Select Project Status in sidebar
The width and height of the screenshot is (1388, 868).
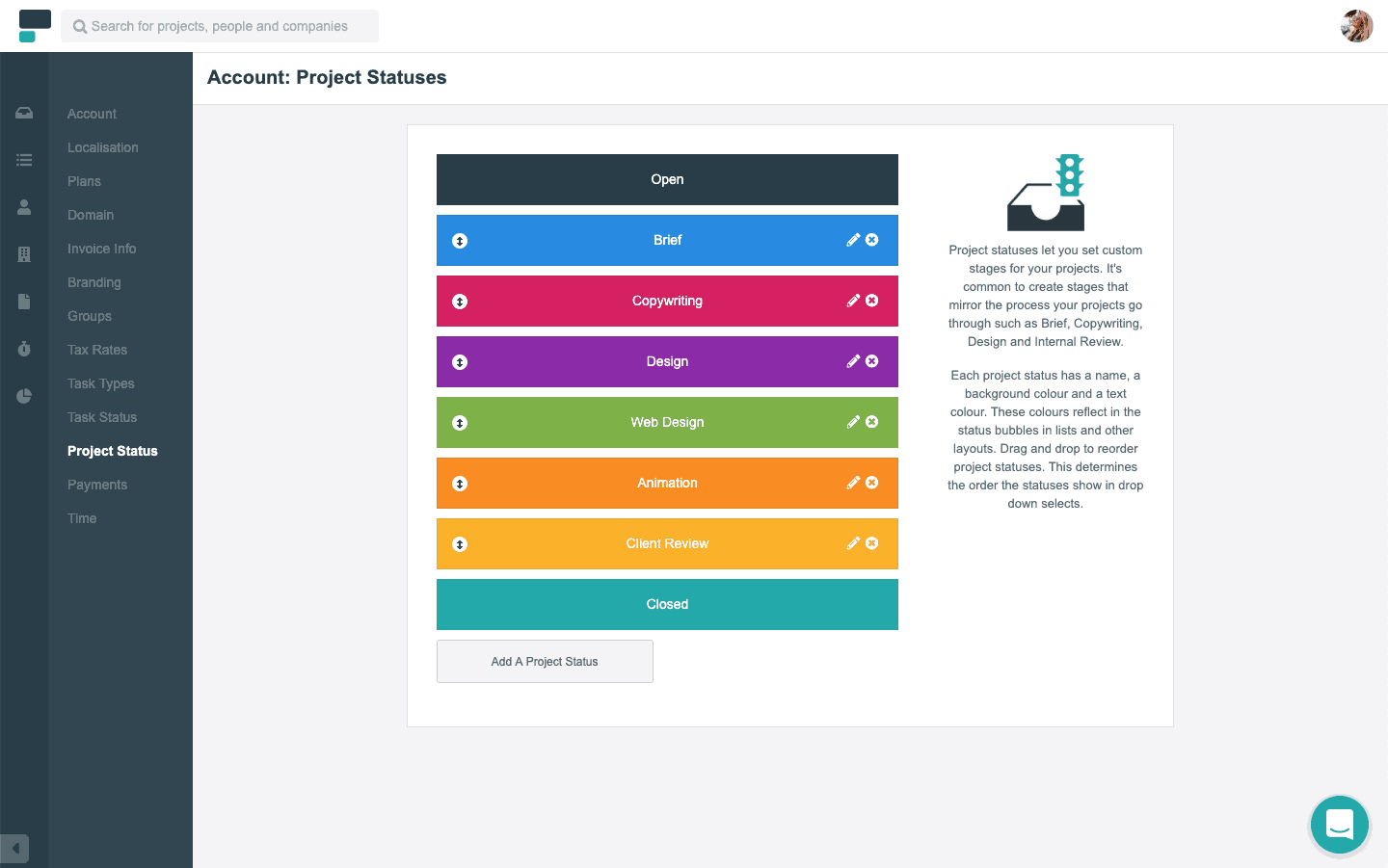tap(113, 451)
